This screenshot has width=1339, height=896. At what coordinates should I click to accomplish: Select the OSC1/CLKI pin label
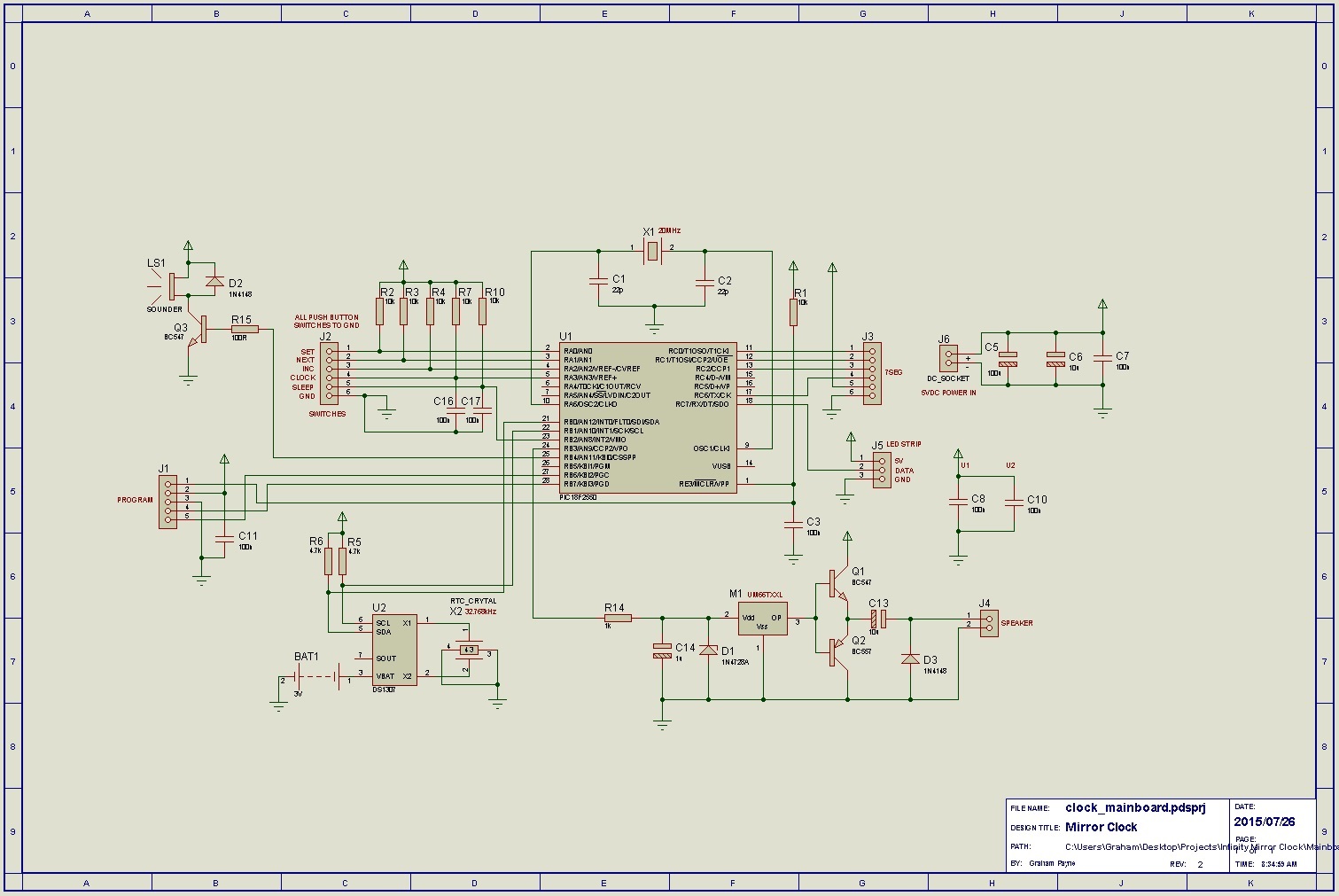click(711, 448)
